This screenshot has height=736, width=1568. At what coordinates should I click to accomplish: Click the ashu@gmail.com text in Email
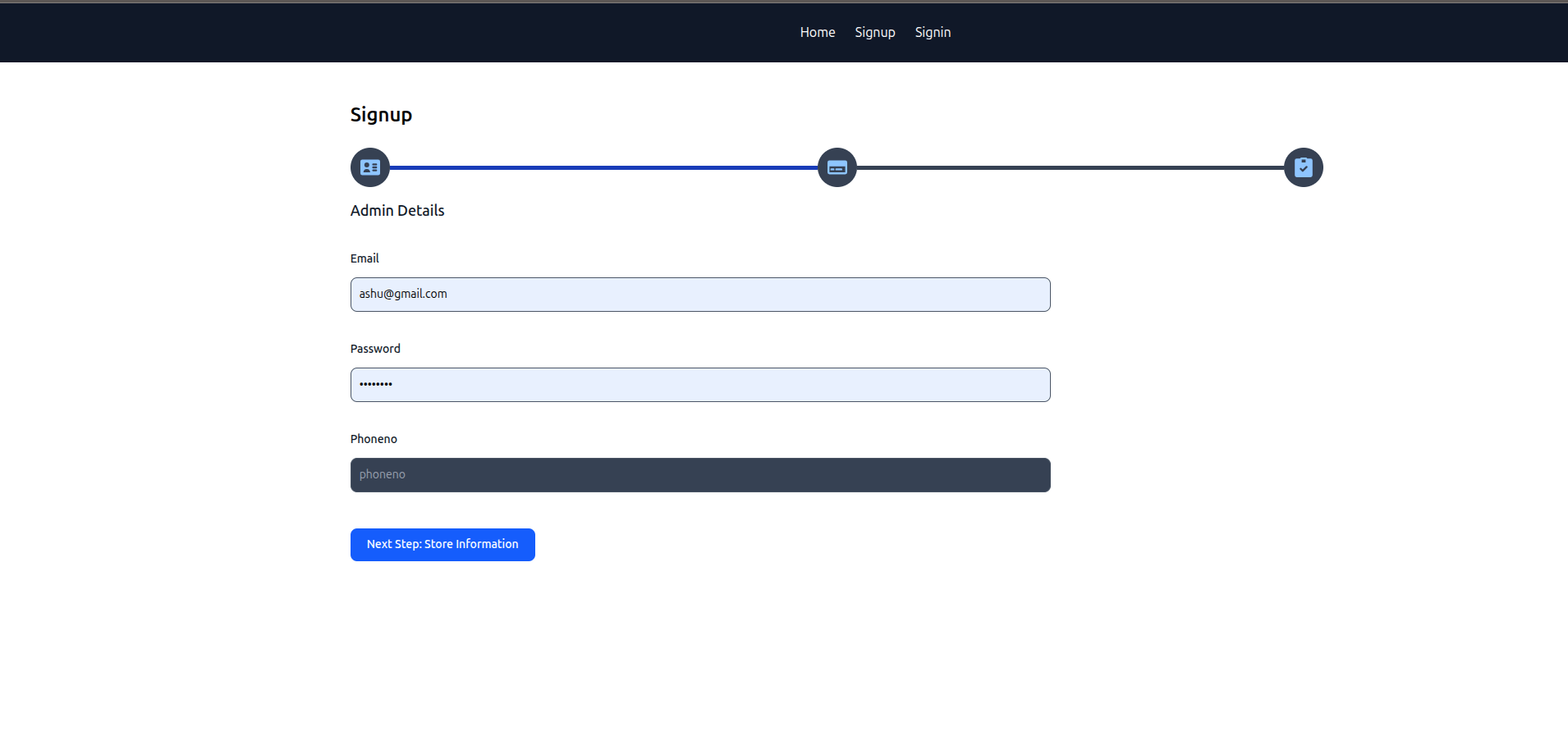coord(403,294)
